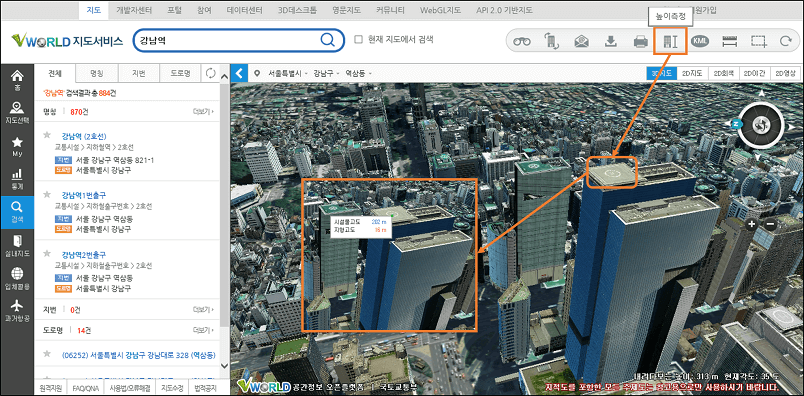Image resolution: width=804 pixels, height=396 pixels.
Task: Open the email map sharing icon
Action: click(581, 41)
